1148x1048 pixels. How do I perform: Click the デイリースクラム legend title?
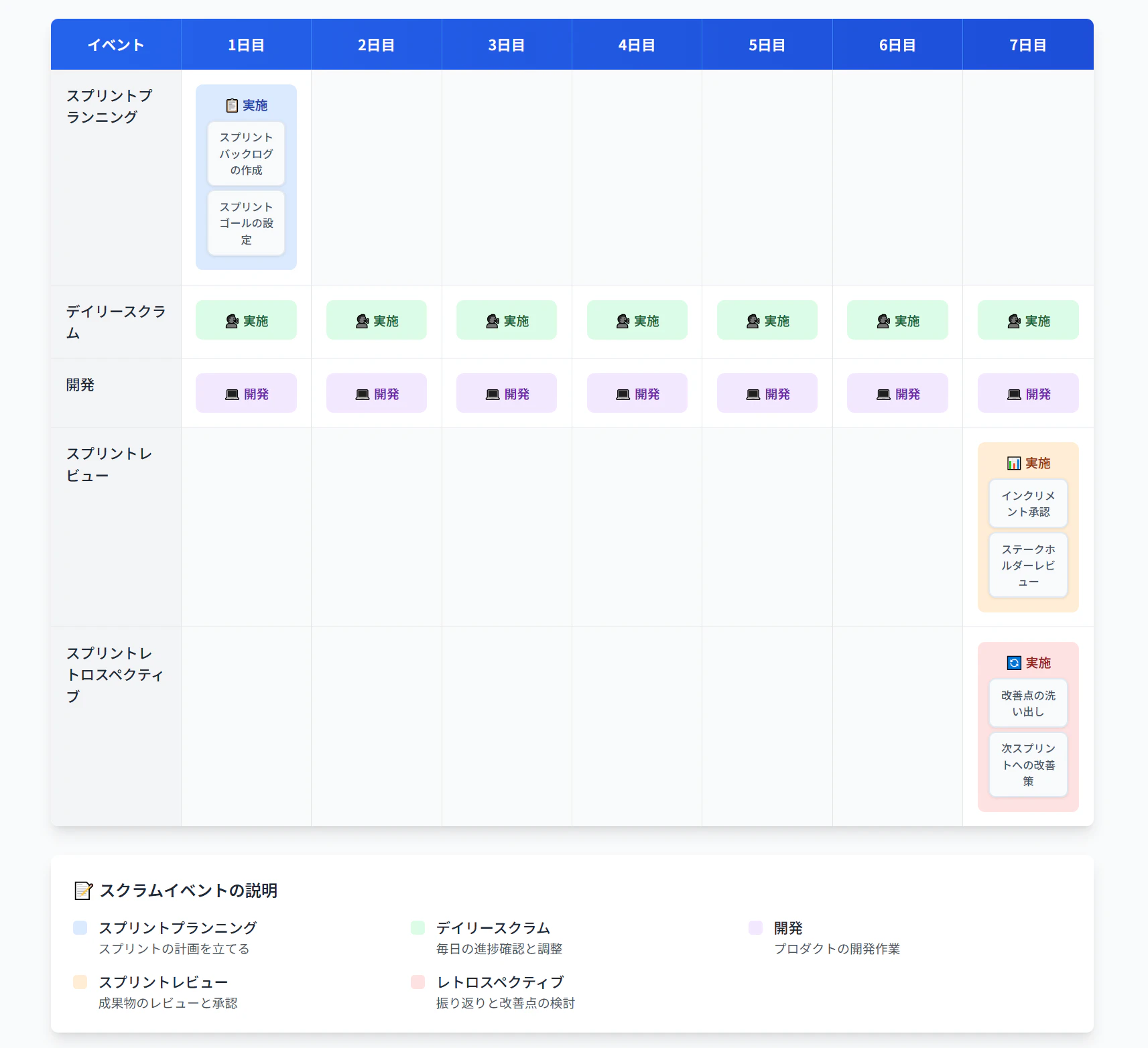(x=493, y=928)
